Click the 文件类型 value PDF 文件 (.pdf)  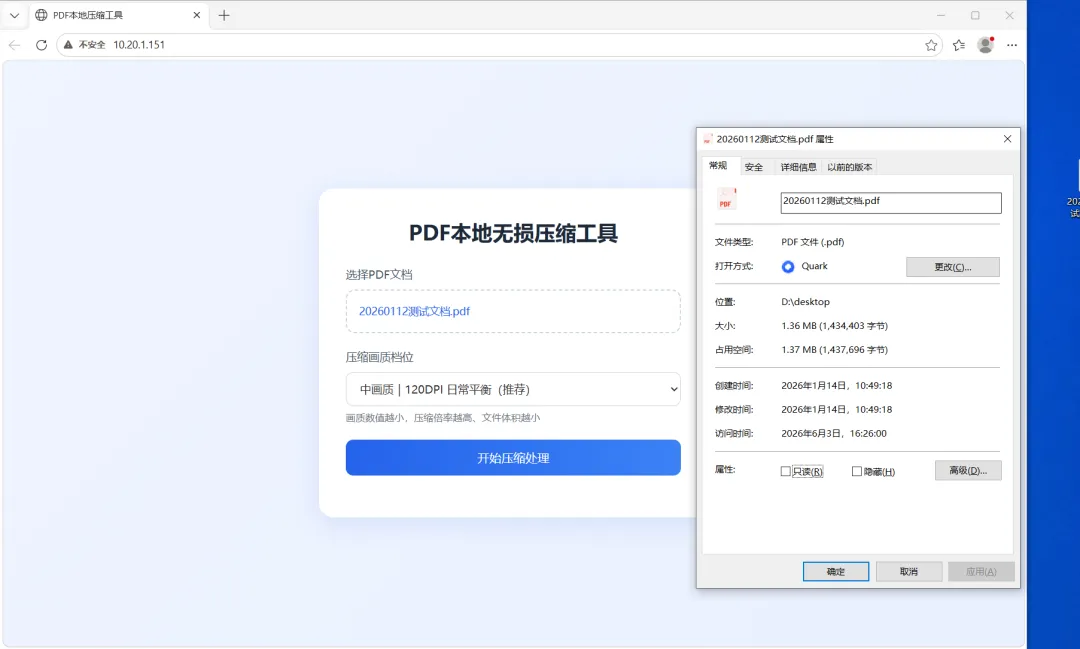point(812,242)
